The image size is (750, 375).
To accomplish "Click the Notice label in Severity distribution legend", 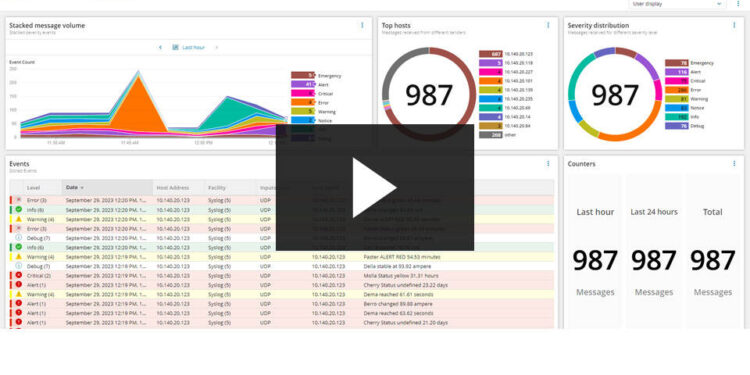I will (x=697, y=108).
